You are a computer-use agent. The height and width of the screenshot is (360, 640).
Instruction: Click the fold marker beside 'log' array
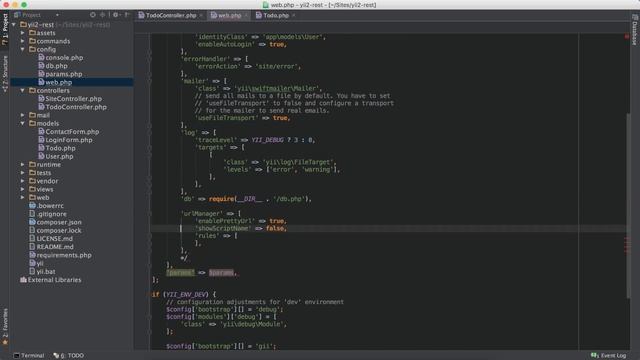[149, 133]
